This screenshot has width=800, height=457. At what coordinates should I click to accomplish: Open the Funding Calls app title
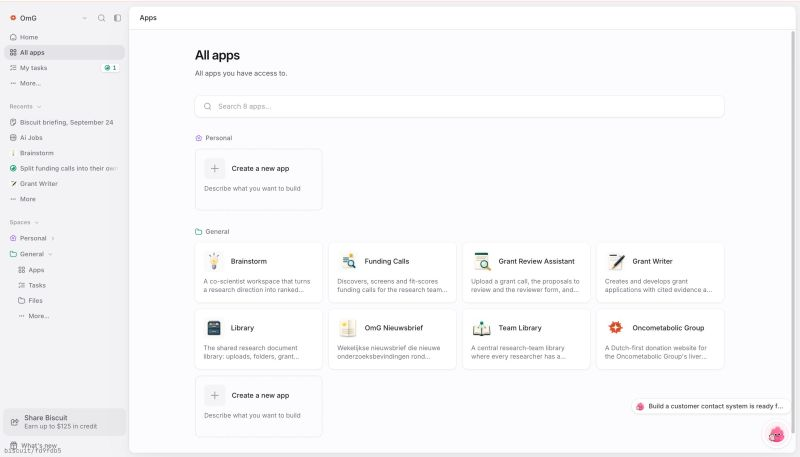click(x=387, y=261)
